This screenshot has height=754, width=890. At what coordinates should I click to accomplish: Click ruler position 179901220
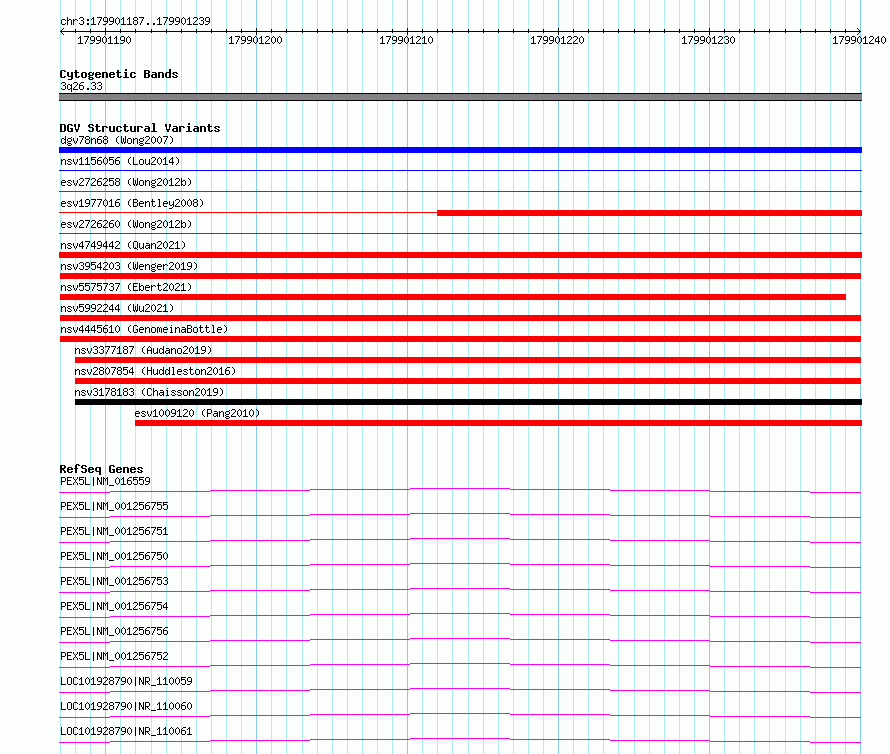click(x=557, y=40)
